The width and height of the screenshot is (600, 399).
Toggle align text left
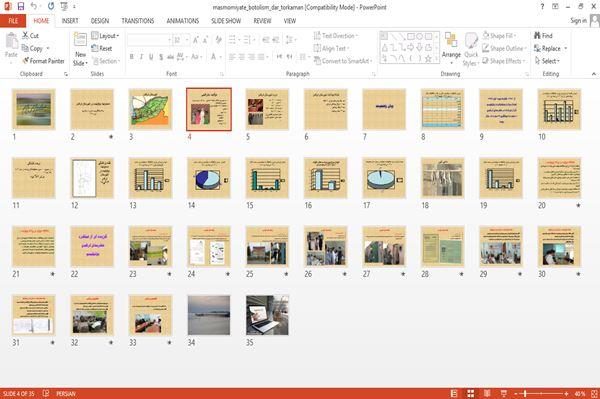tap(232, 57)
